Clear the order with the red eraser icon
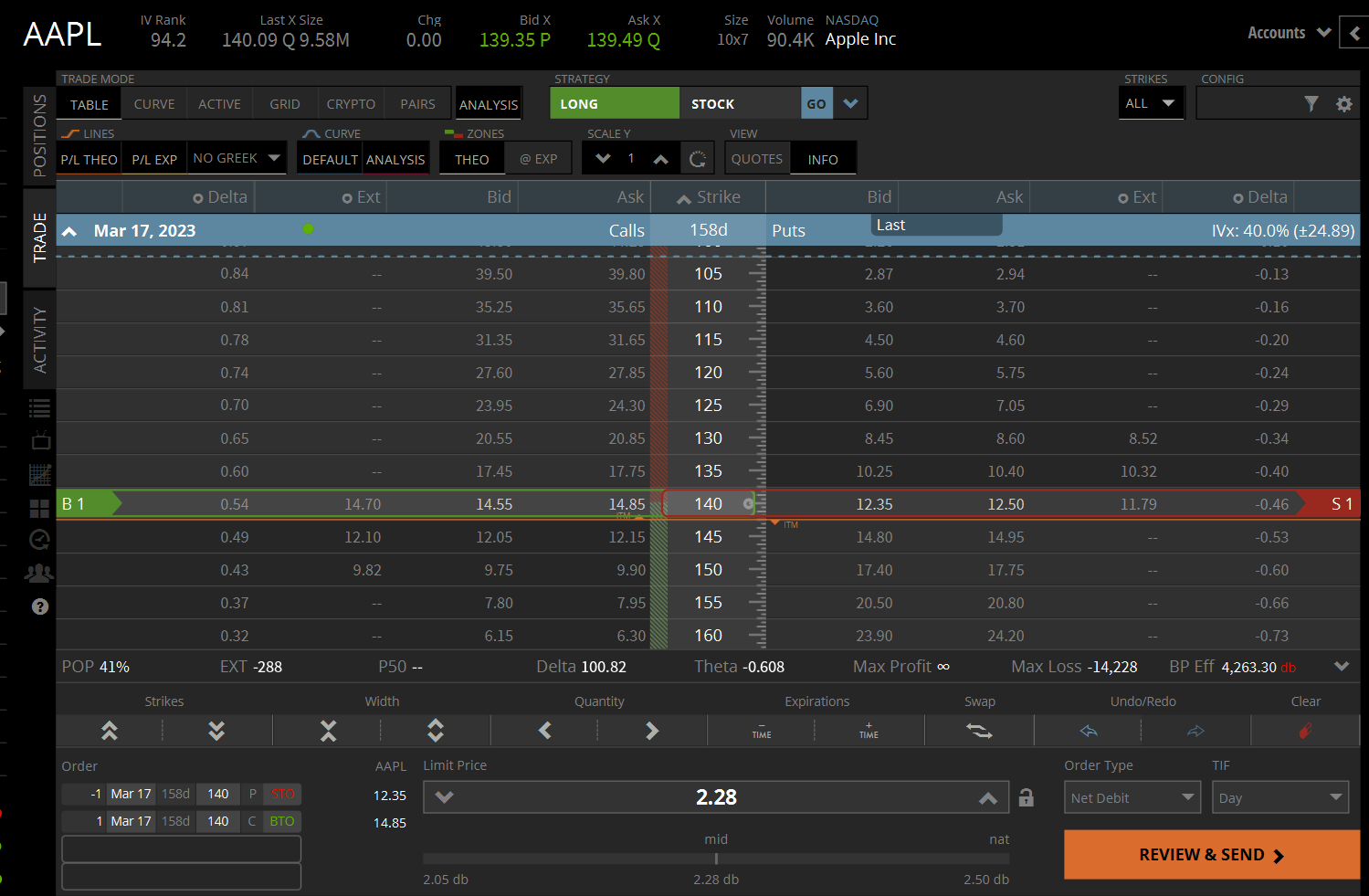The height and width of the screenshot is (896, 1369). tap(1306, 731)
